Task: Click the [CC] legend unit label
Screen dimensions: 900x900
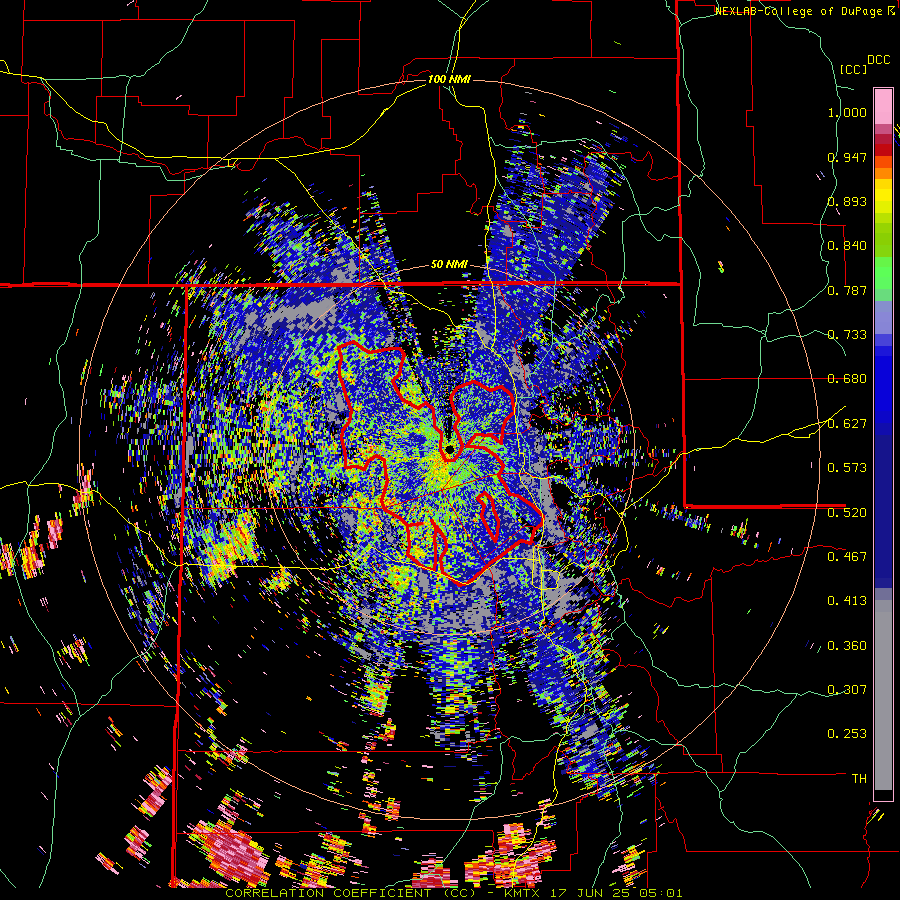Action: pos(853,69)
